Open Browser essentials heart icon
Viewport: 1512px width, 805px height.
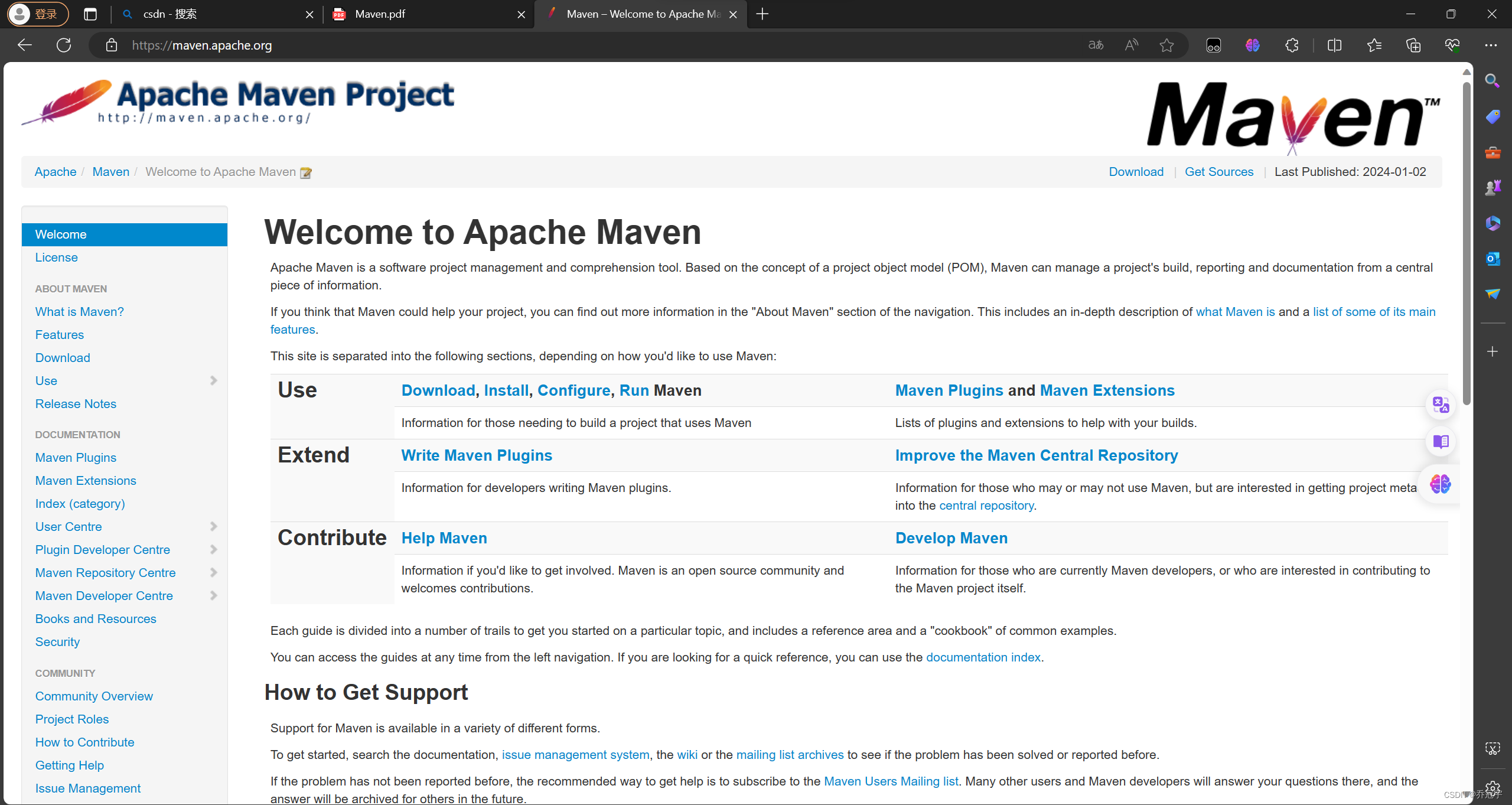pyautogui.click(x=1452, y=45)
